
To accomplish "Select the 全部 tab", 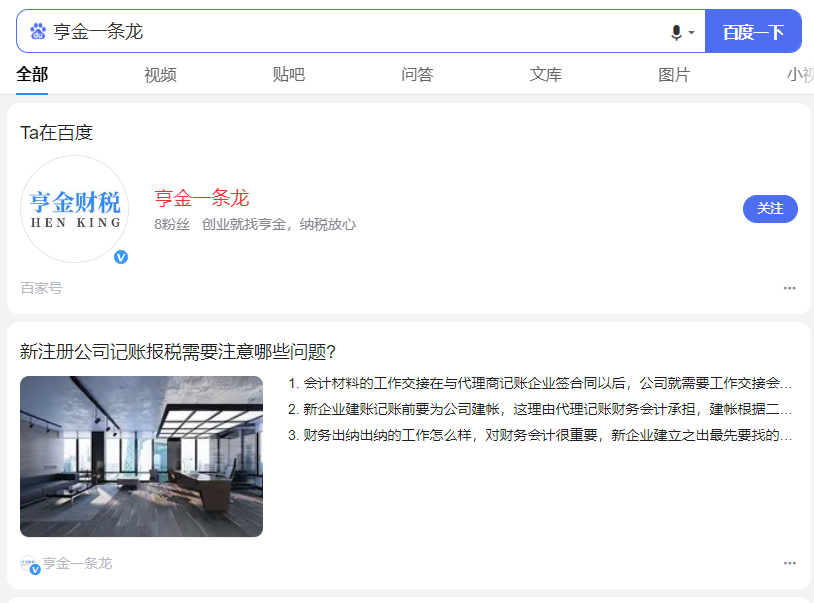I will tap(32, 75).
